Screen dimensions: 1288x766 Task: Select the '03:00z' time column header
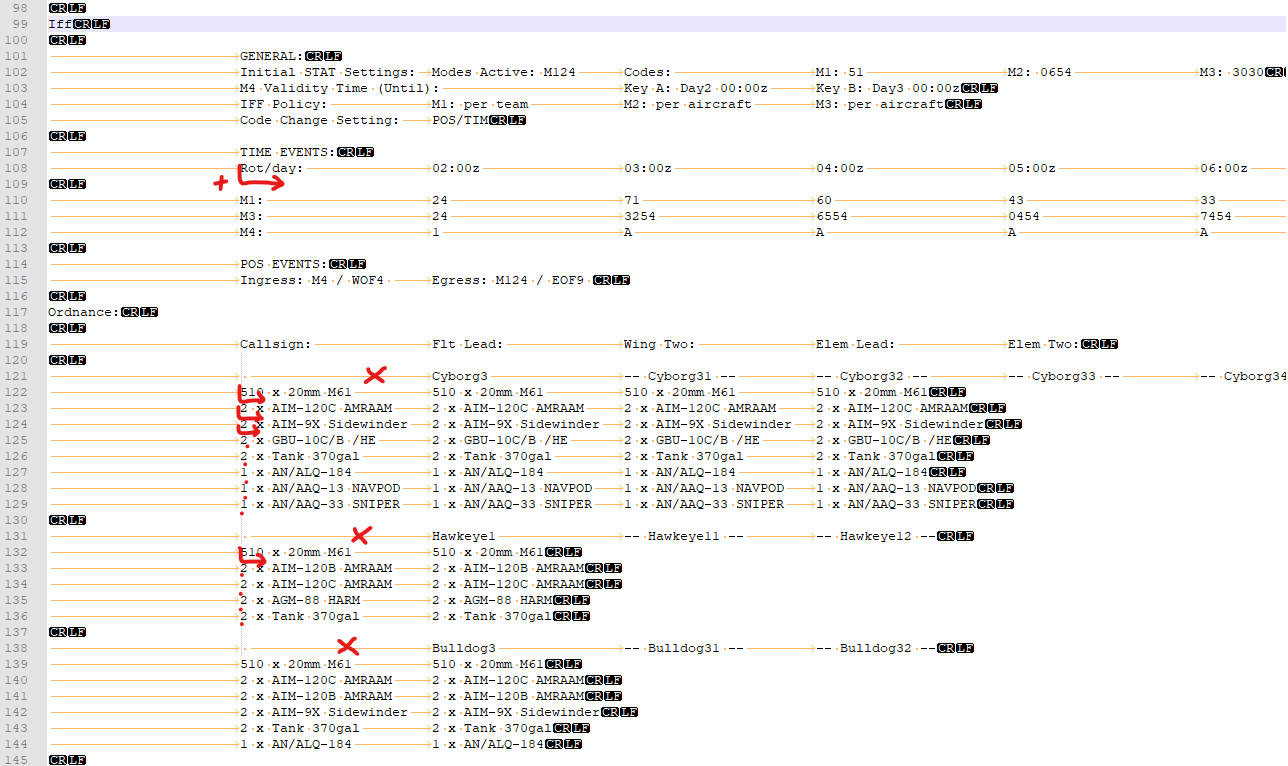point(648,168)
